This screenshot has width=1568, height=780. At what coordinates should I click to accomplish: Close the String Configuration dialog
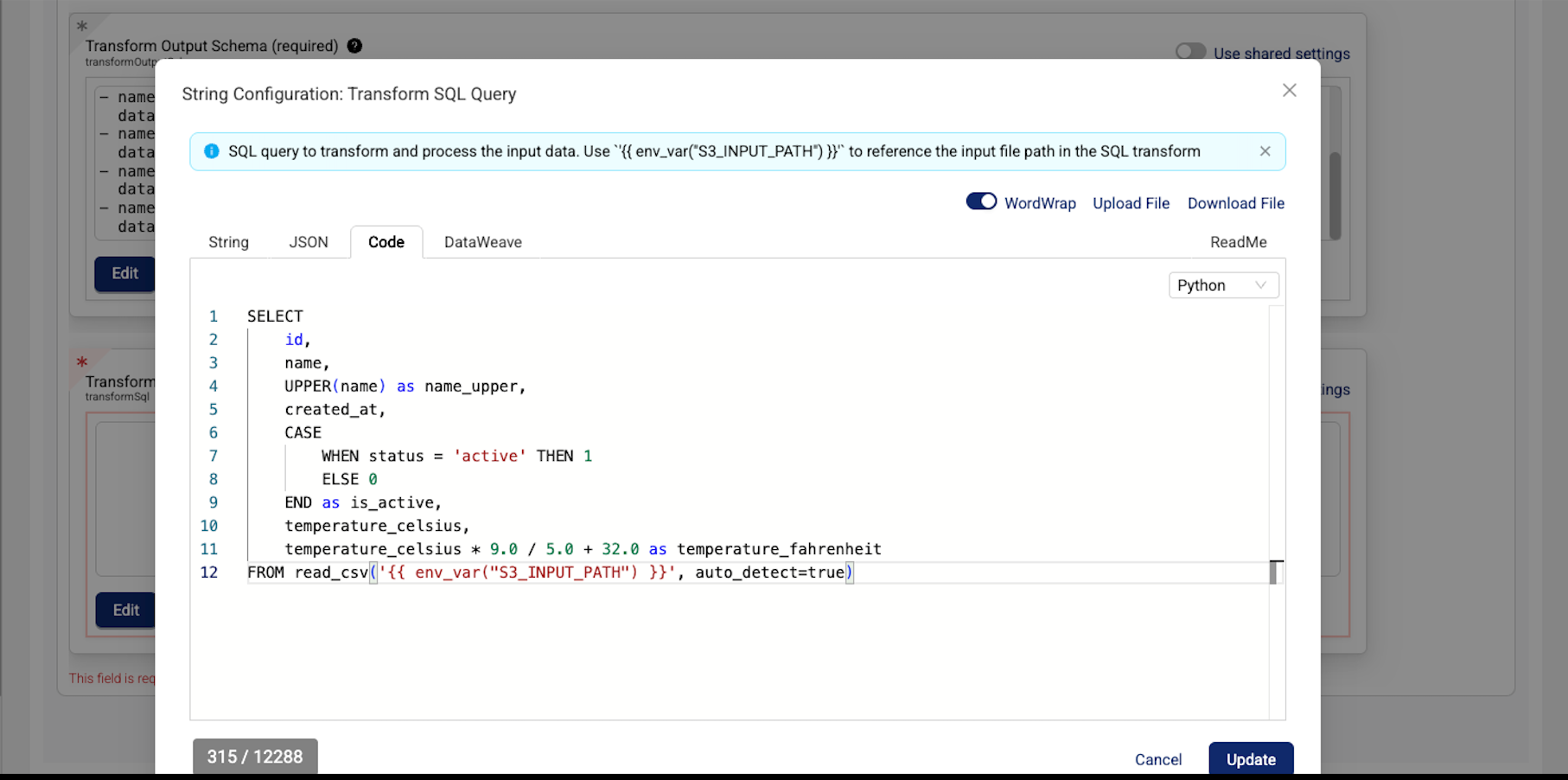1289,90
